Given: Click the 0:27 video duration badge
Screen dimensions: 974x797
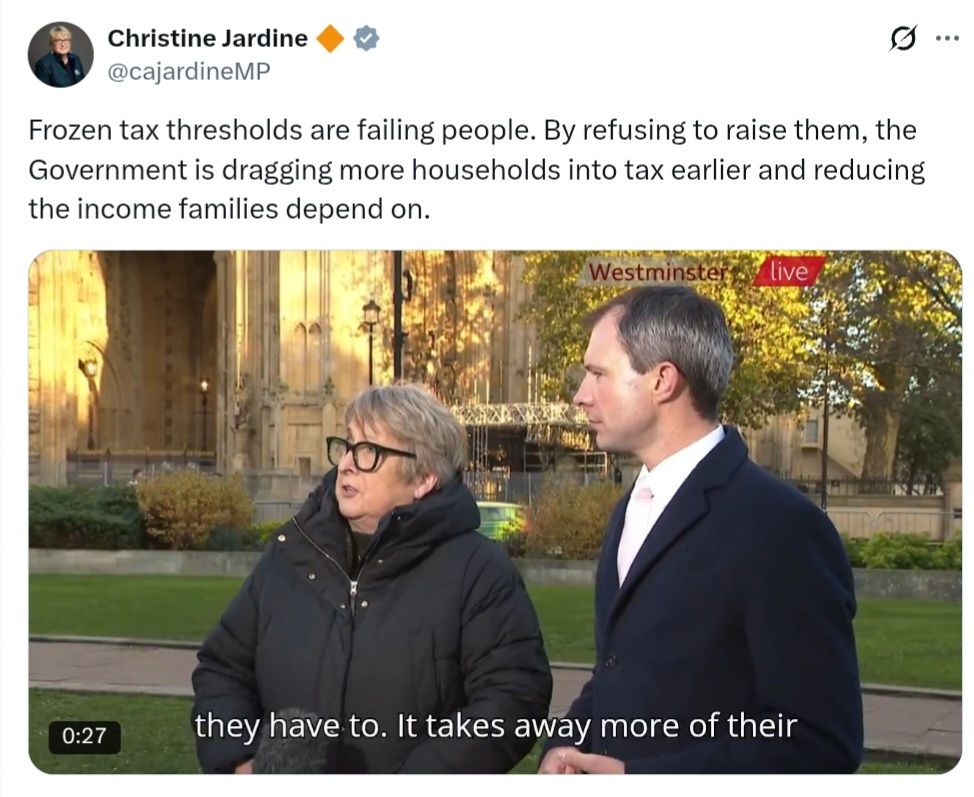Looking at the screenshot, I should click(84, 736).
